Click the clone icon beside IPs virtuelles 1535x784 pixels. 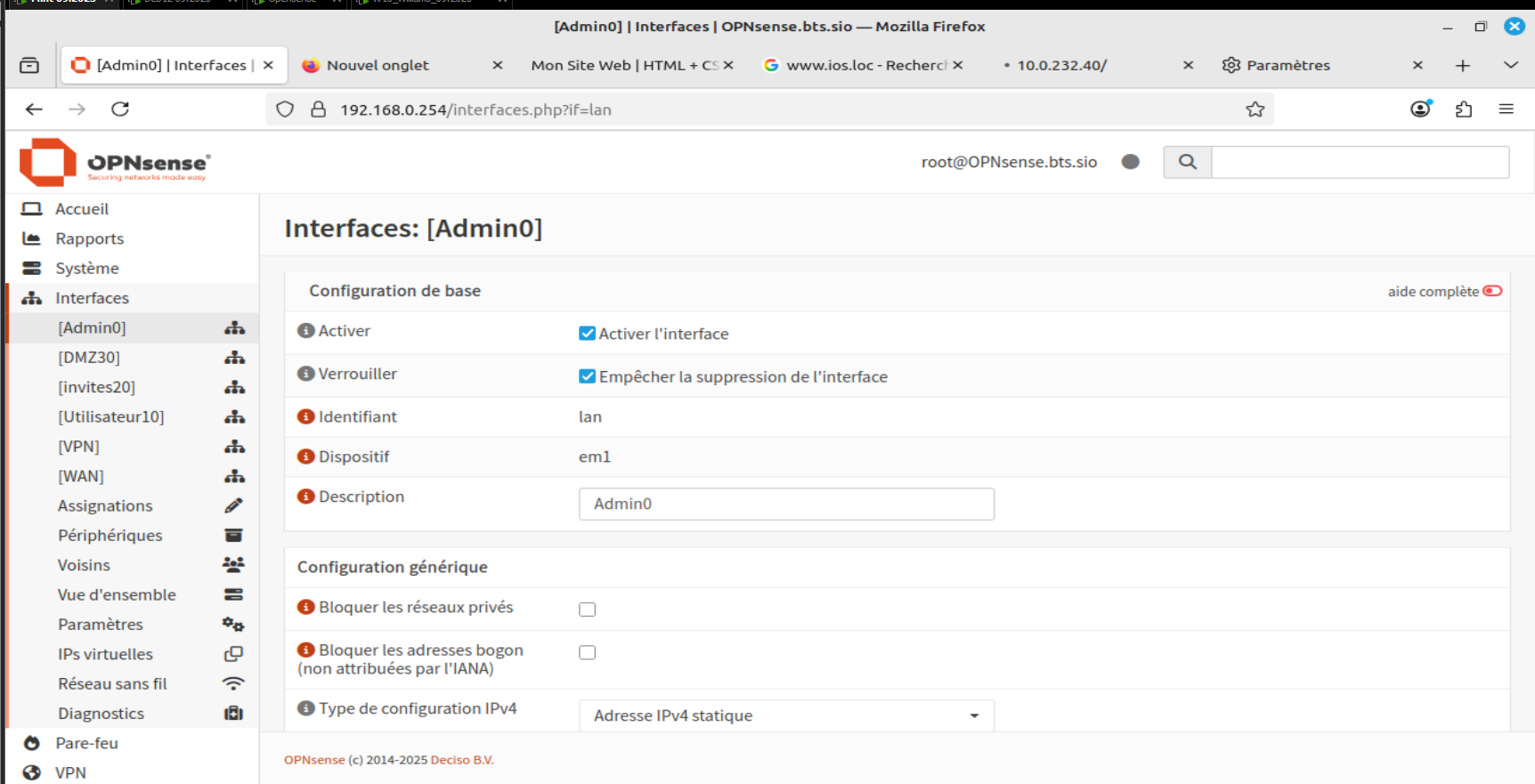click(x=233, y=654)
